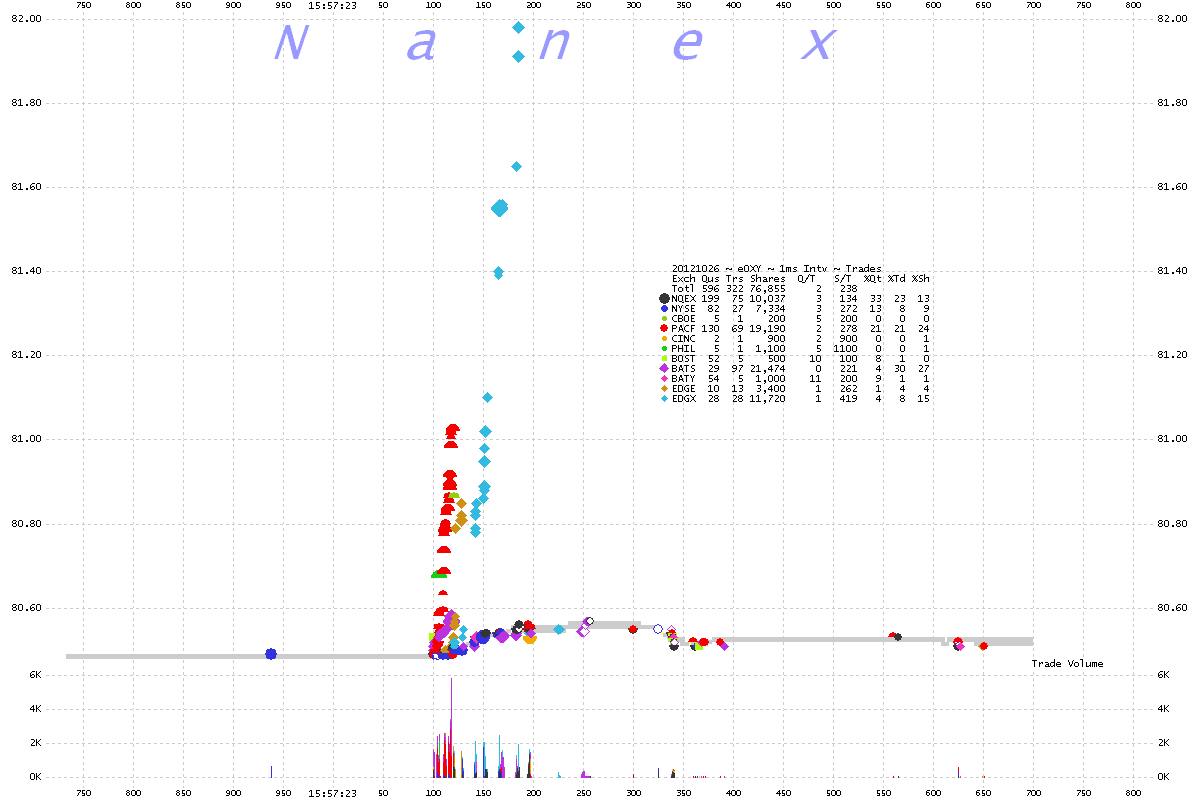Click the total quotes value '596'
The height and width of the screenshot is (800, 1200).
[711, 288]
